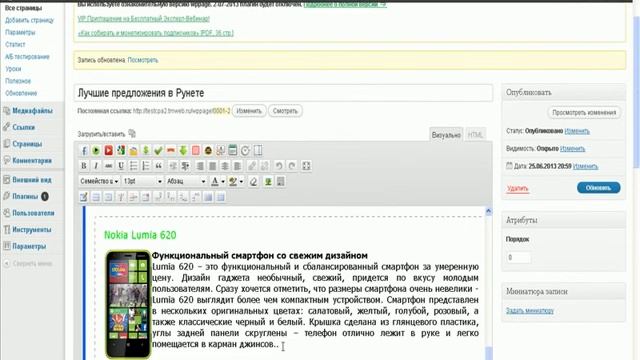Apply the current text color with the A button
The image size is (640, 360).
tap(215, 182)
